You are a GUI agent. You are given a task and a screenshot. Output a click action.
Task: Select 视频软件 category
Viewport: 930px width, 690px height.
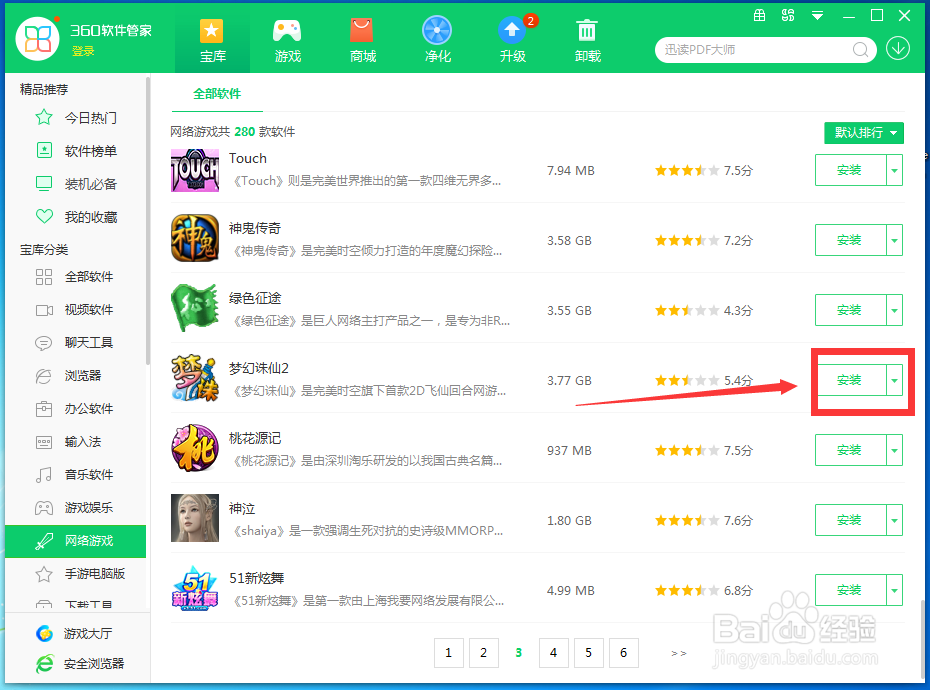click(74, 310)
